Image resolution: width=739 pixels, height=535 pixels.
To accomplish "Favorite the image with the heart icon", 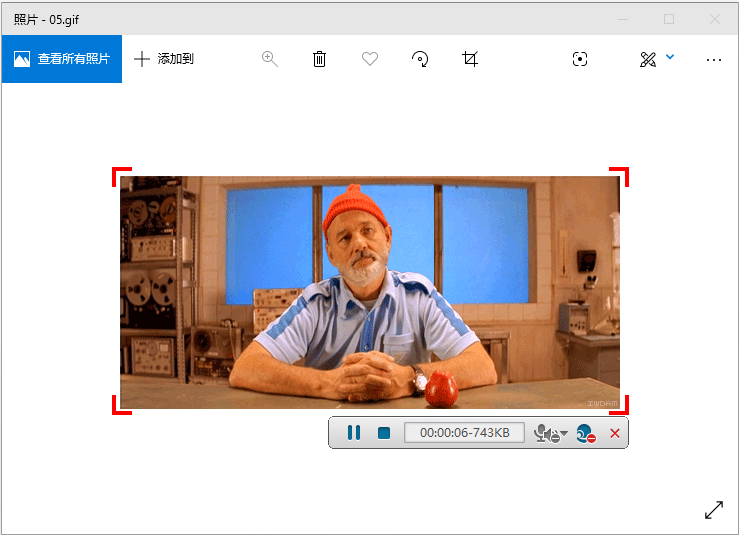I will tap(370, 59).
